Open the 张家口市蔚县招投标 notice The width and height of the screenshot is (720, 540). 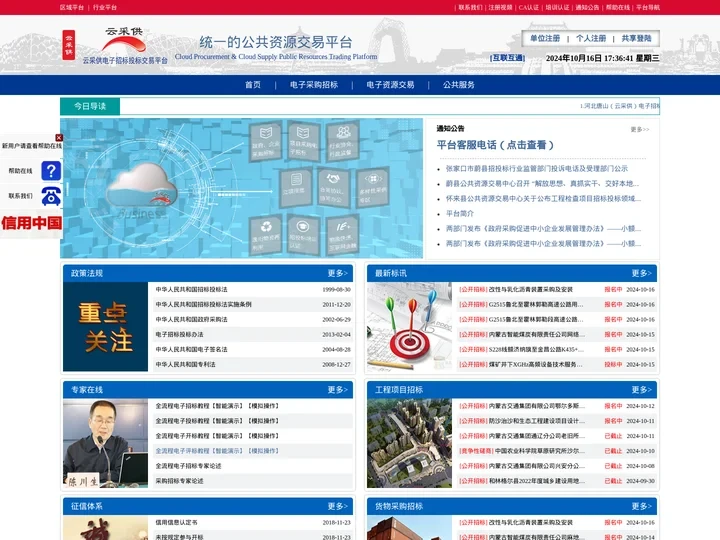[537, 169]
